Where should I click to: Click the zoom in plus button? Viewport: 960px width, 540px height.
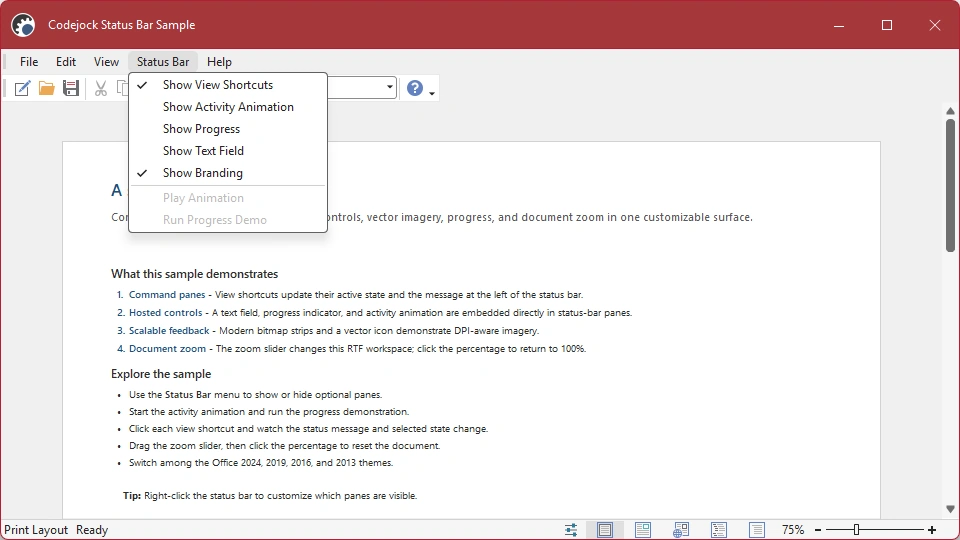click(932, 530)
